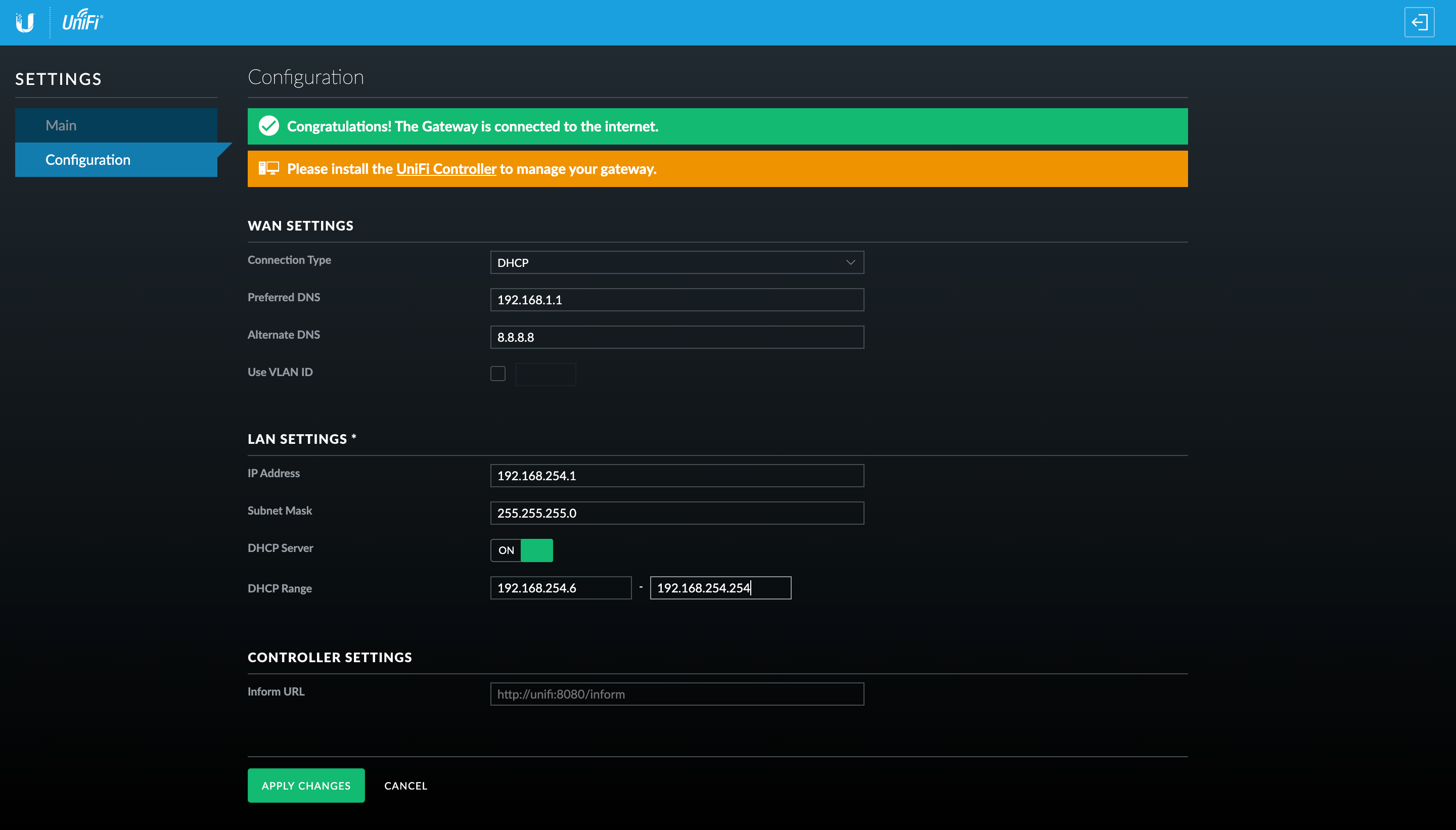
Task: Click the DHCP Range end field
Action: point(720,588)
